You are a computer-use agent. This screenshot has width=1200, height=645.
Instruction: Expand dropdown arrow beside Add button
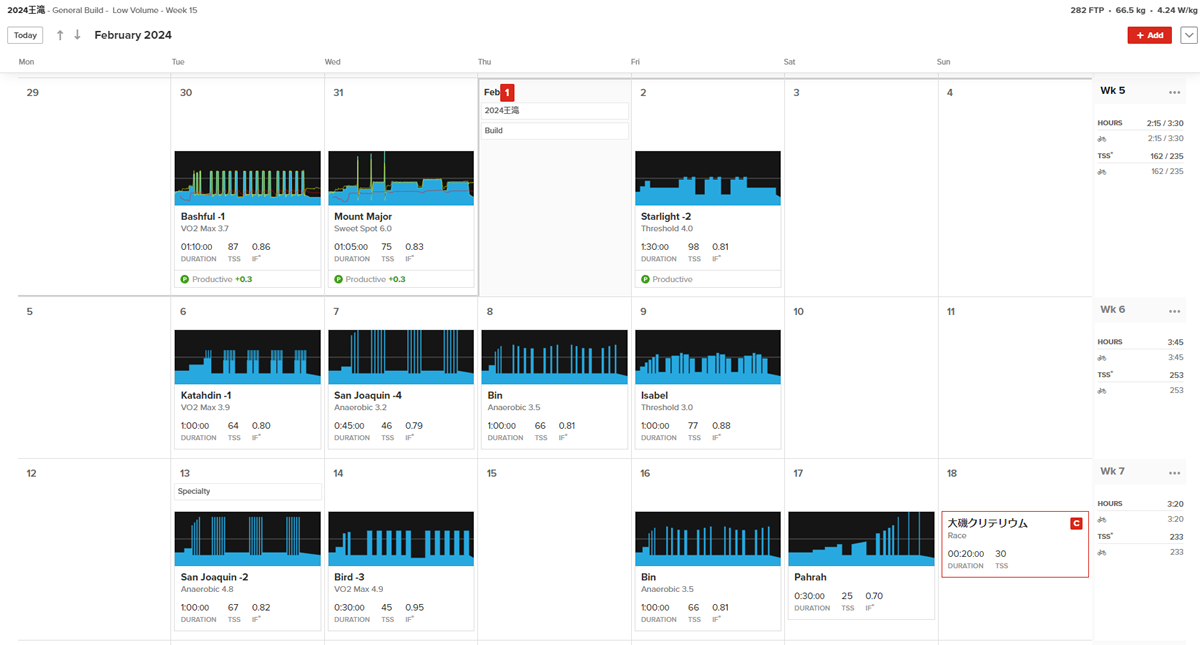pos(1188,35)
